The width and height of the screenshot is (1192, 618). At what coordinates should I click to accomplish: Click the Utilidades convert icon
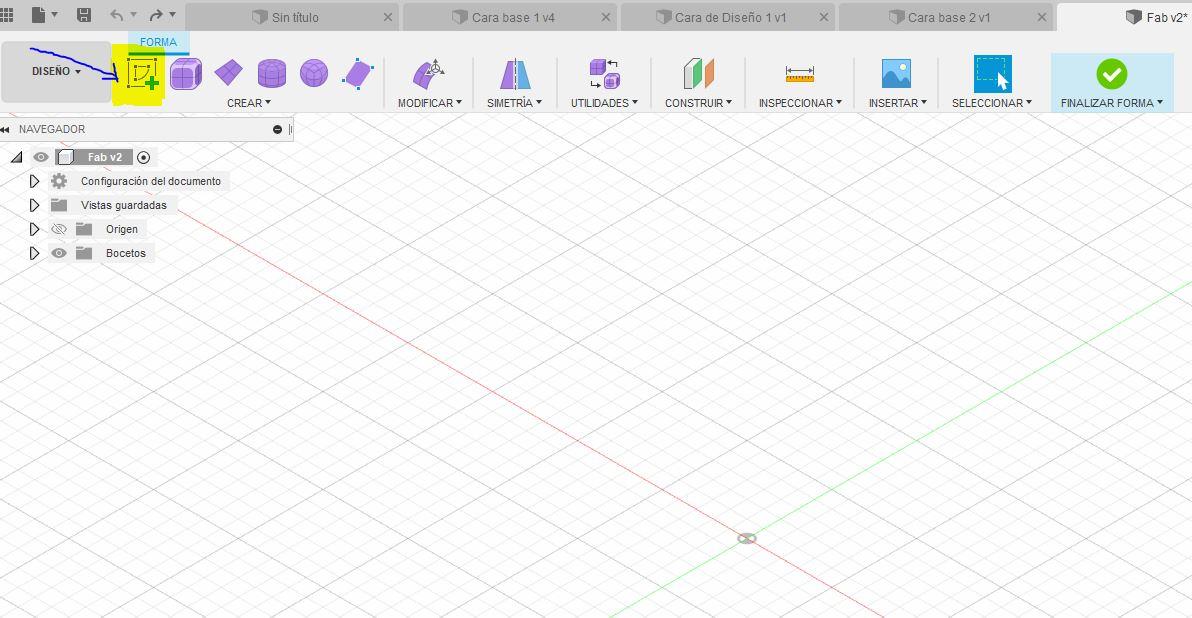coord(604,74)
